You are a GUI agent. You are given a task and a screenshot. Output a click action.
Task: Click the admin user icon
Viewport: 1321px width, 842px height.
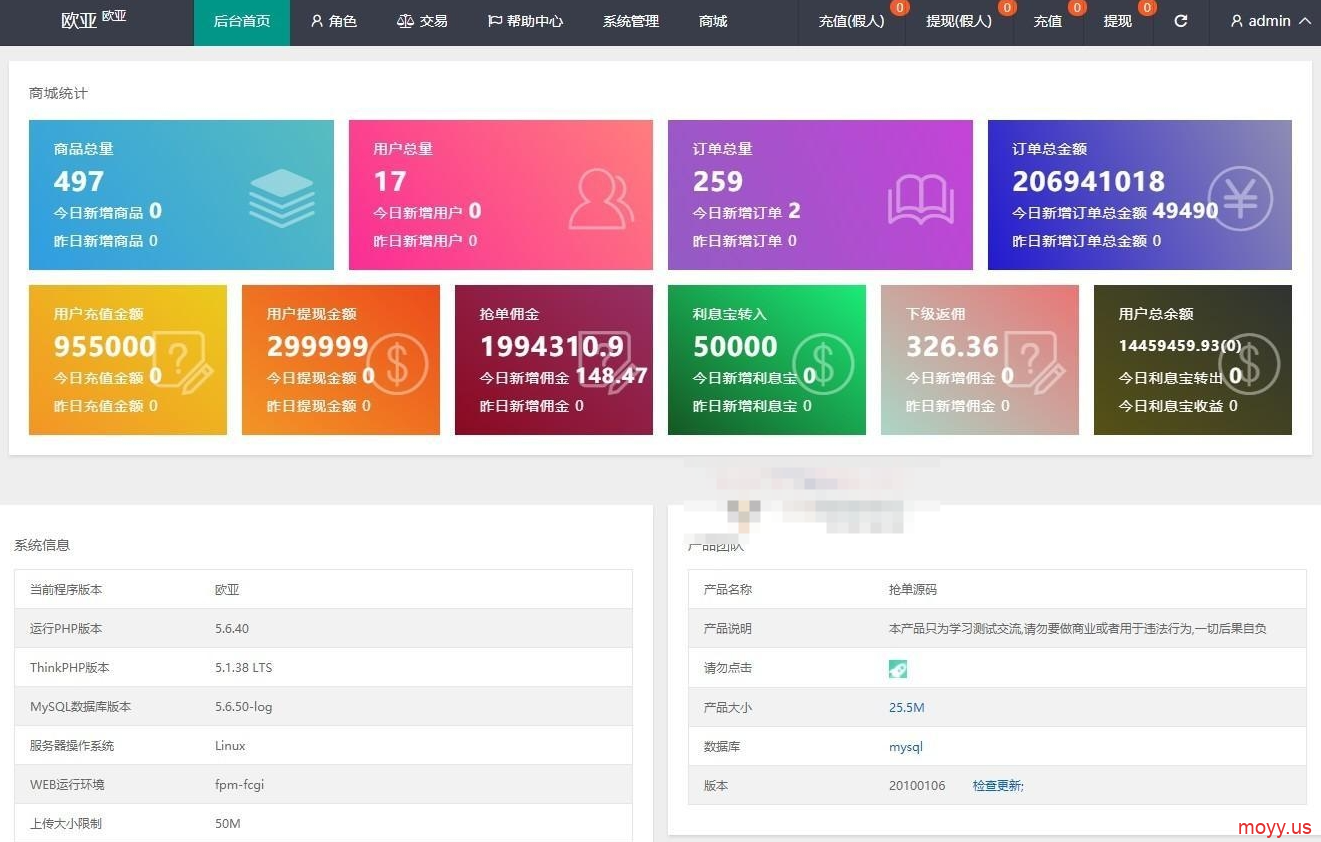(x=1237, y=21)
